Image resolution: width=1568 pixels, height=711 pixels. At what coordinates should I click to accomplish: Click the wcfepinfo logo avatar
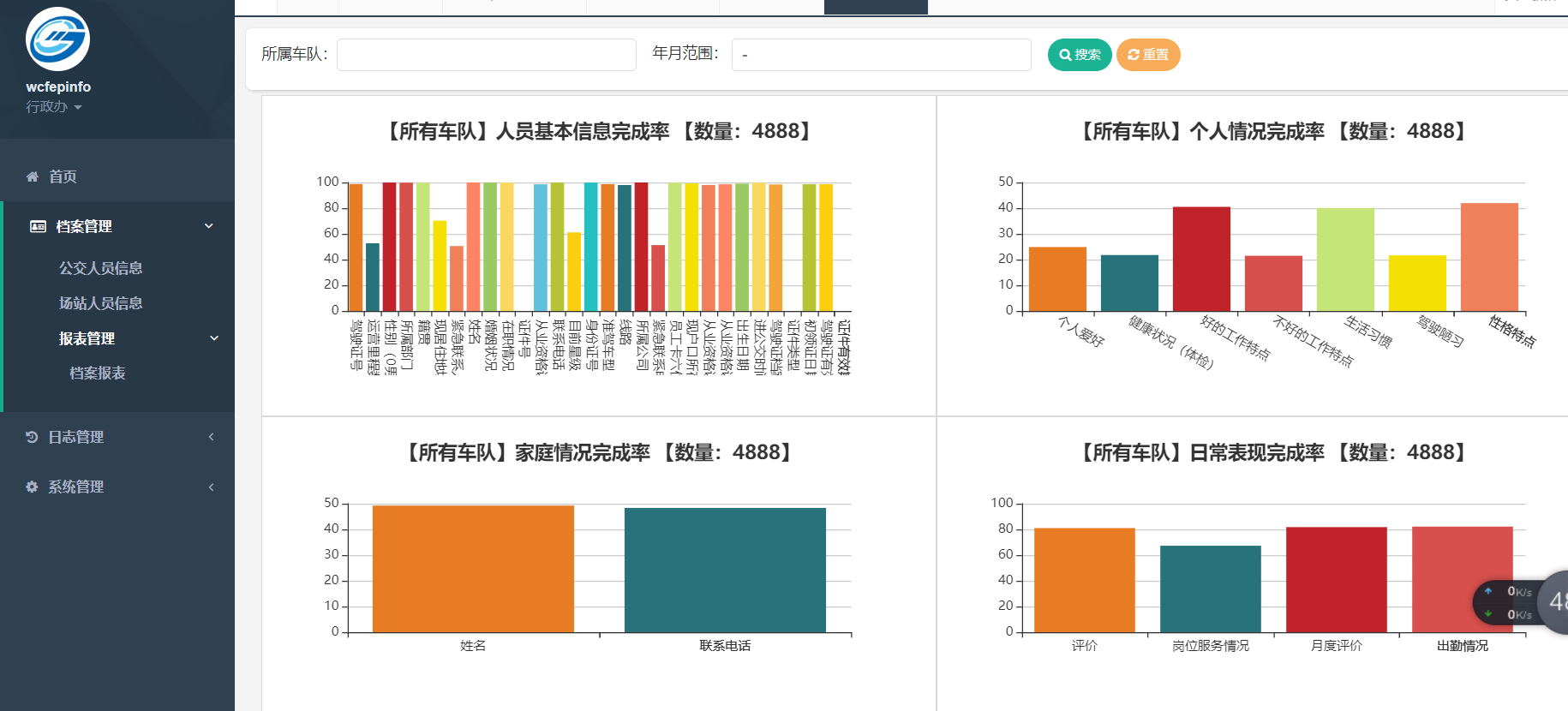click(57, 39)
